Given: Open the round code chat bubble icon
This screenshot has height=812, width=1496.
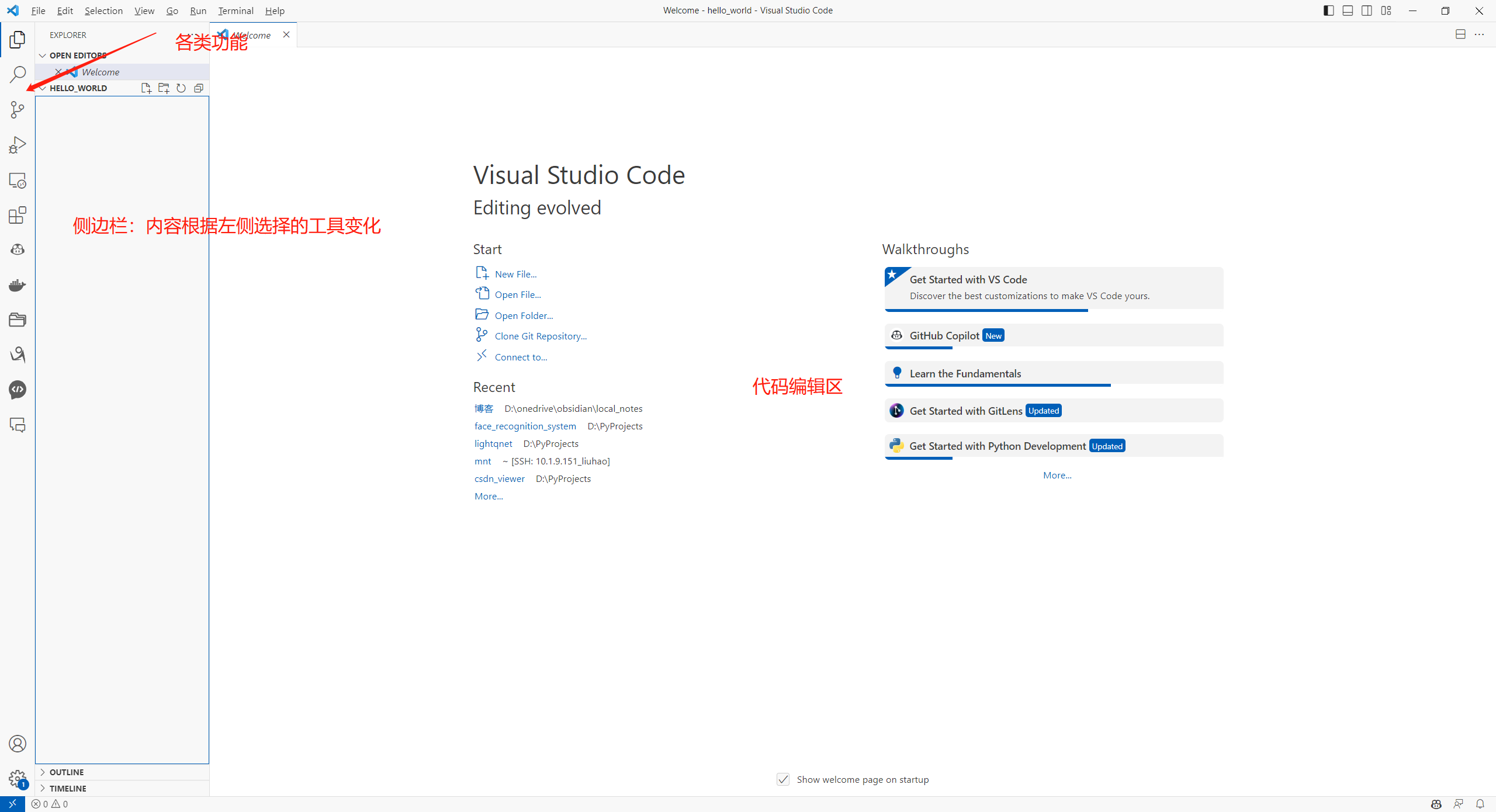Looking at the screenshot, I should (18, 390).
